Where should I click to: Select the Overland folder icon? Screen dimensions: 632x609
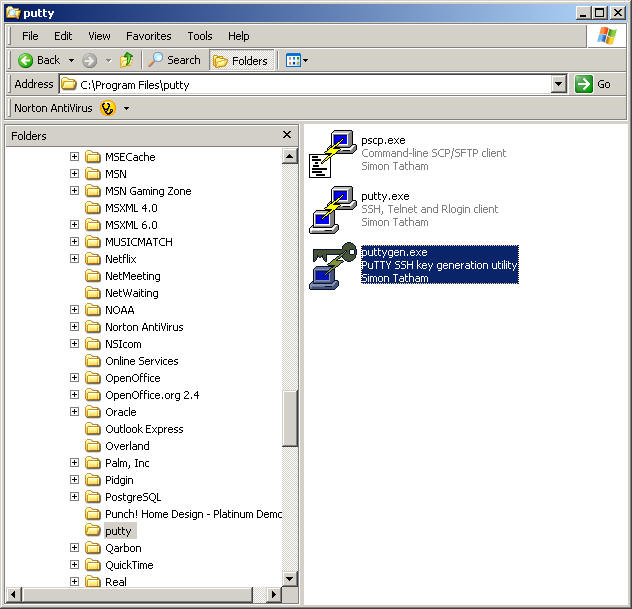point(93,446)
